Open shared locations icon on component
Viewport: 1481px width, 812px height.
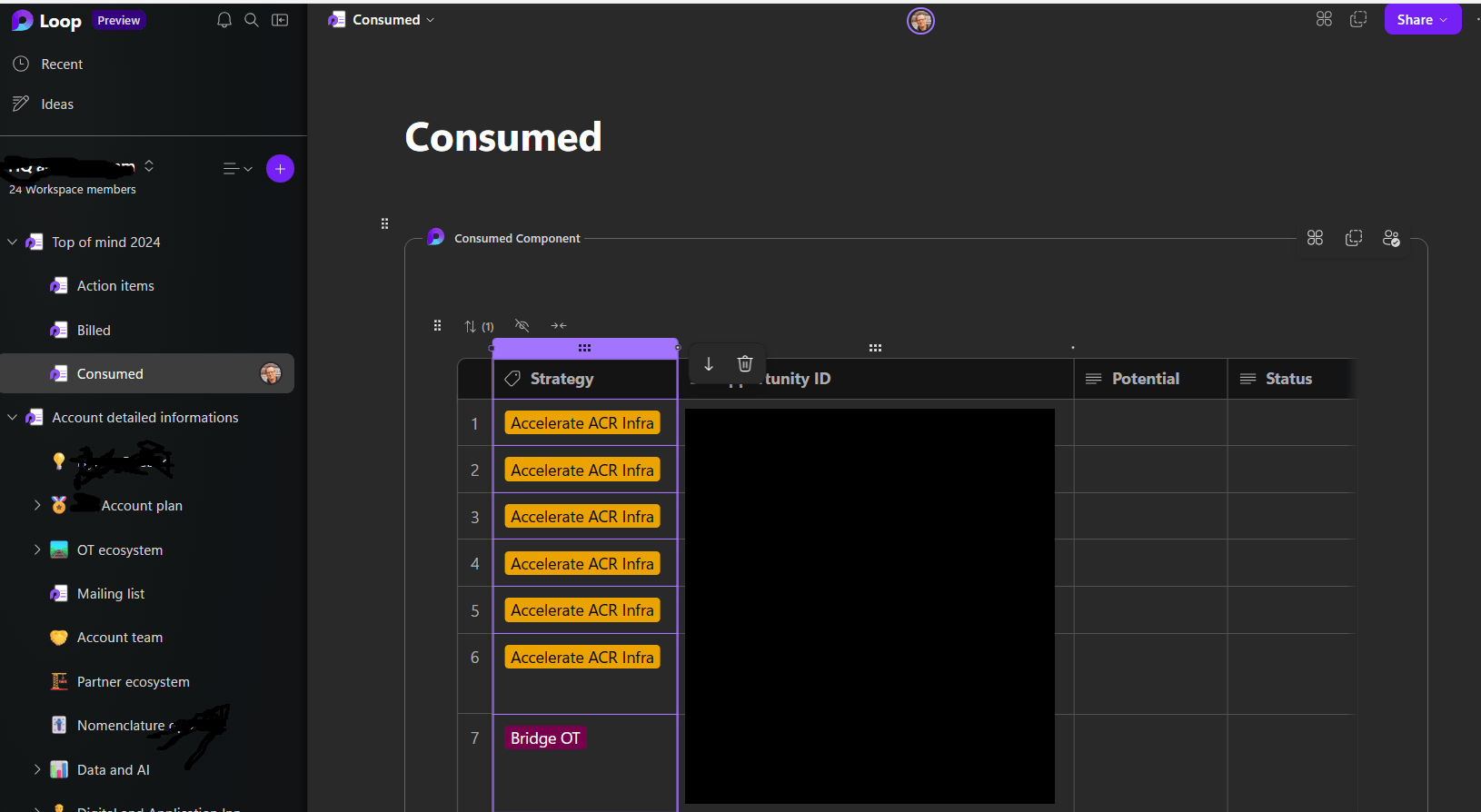click(x=1315, y=238)
